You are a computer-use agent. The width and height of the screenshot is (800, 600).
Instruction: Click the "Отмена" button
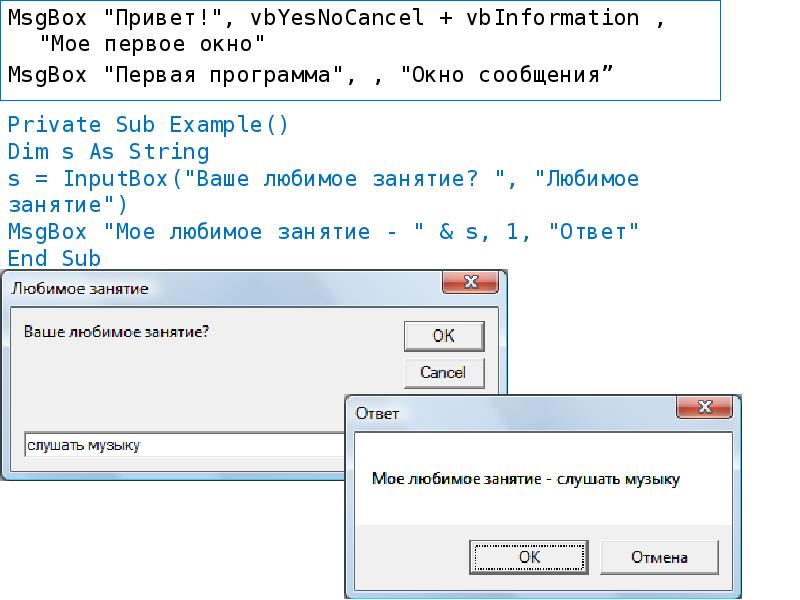point(660,557)
